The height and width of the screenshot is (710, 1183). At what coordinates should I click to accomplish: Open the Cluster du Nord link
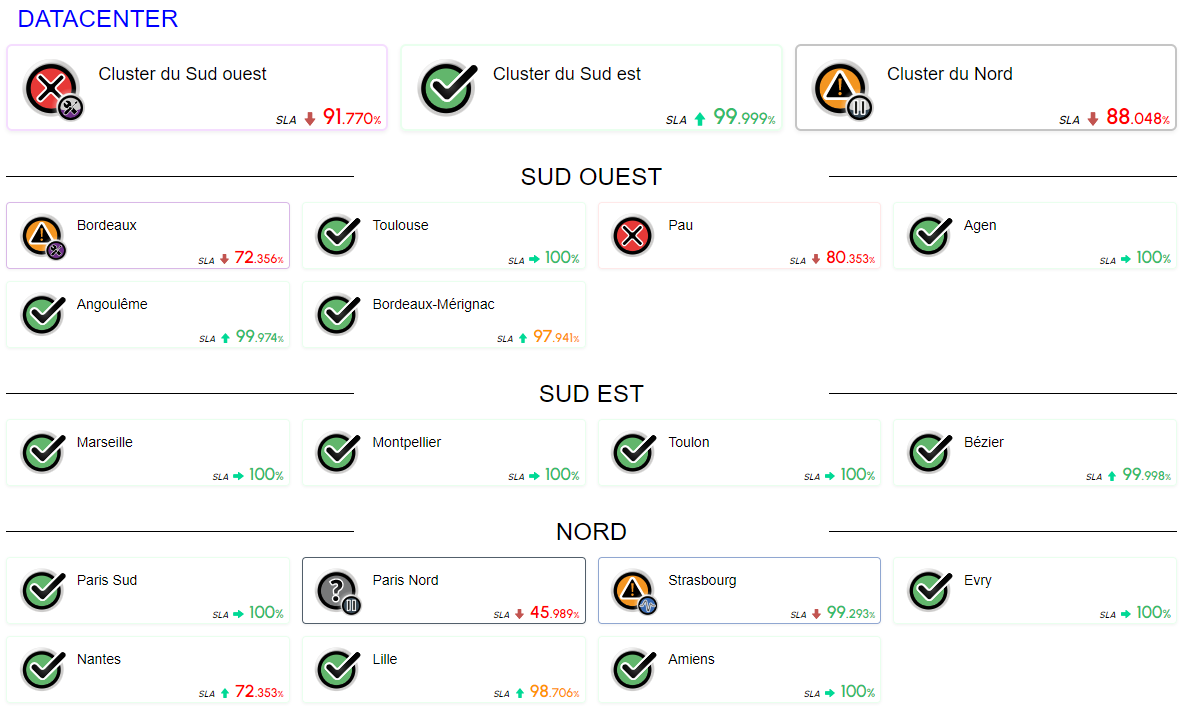[949, 74]
